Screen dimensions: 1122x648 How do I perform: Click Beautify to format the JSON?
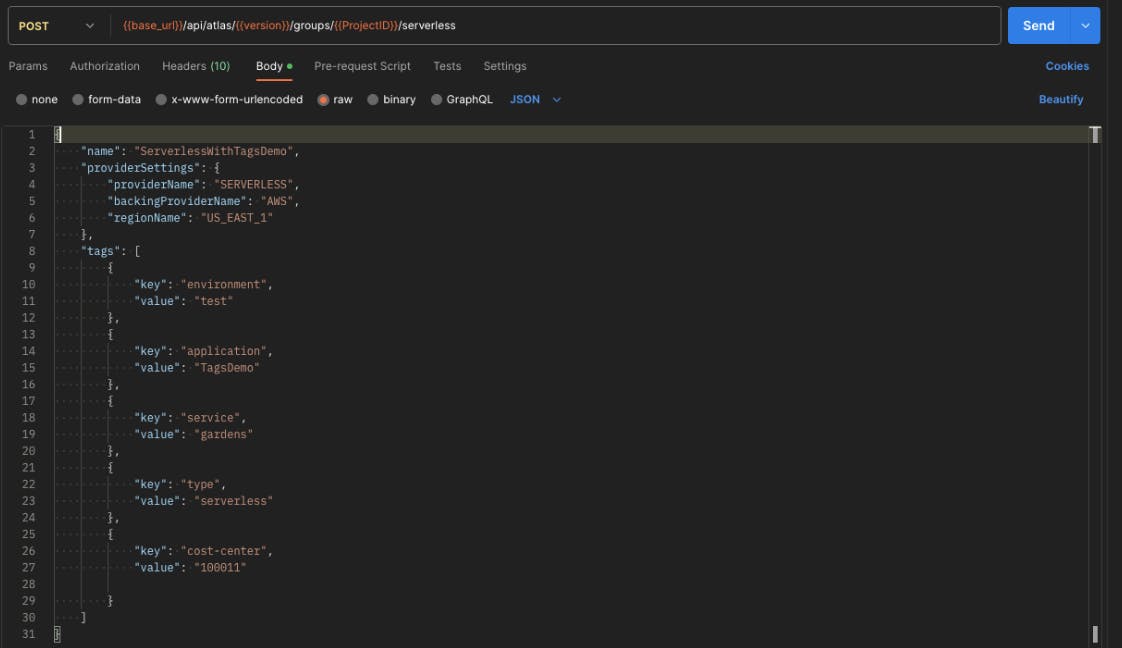coord(1061,100)
